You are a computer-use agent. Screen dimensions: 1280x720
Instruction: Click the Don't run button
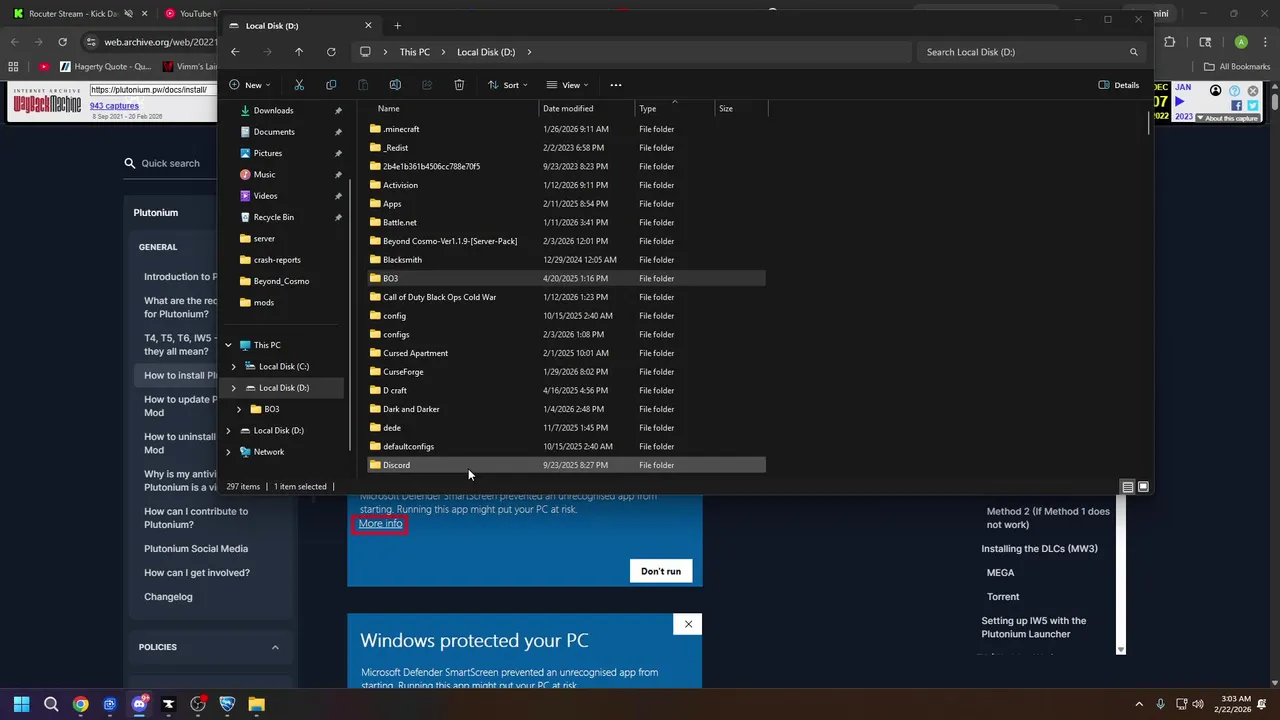pyautogui.click(x=661, y=571)
